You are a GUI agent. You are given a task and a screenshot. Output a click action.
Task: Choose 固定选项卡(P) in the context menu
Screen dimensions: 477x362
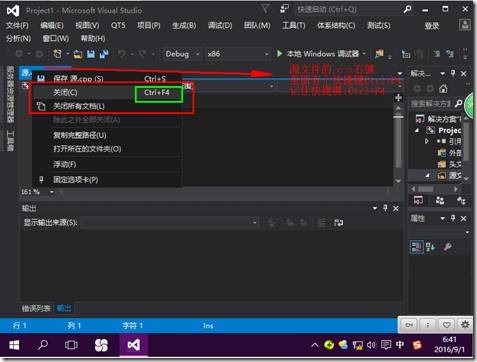107,180
